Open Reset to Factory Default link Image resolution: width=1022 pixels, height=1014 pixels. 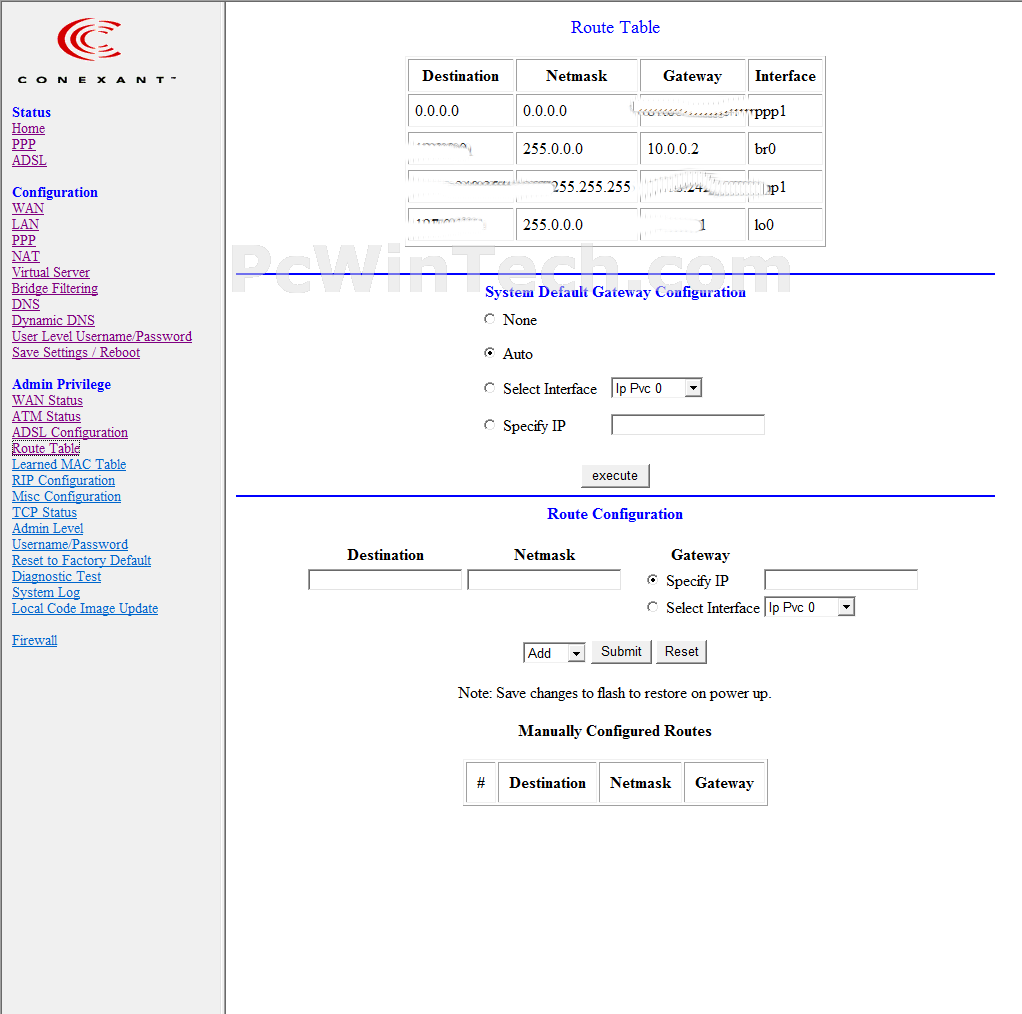[81, 560]
